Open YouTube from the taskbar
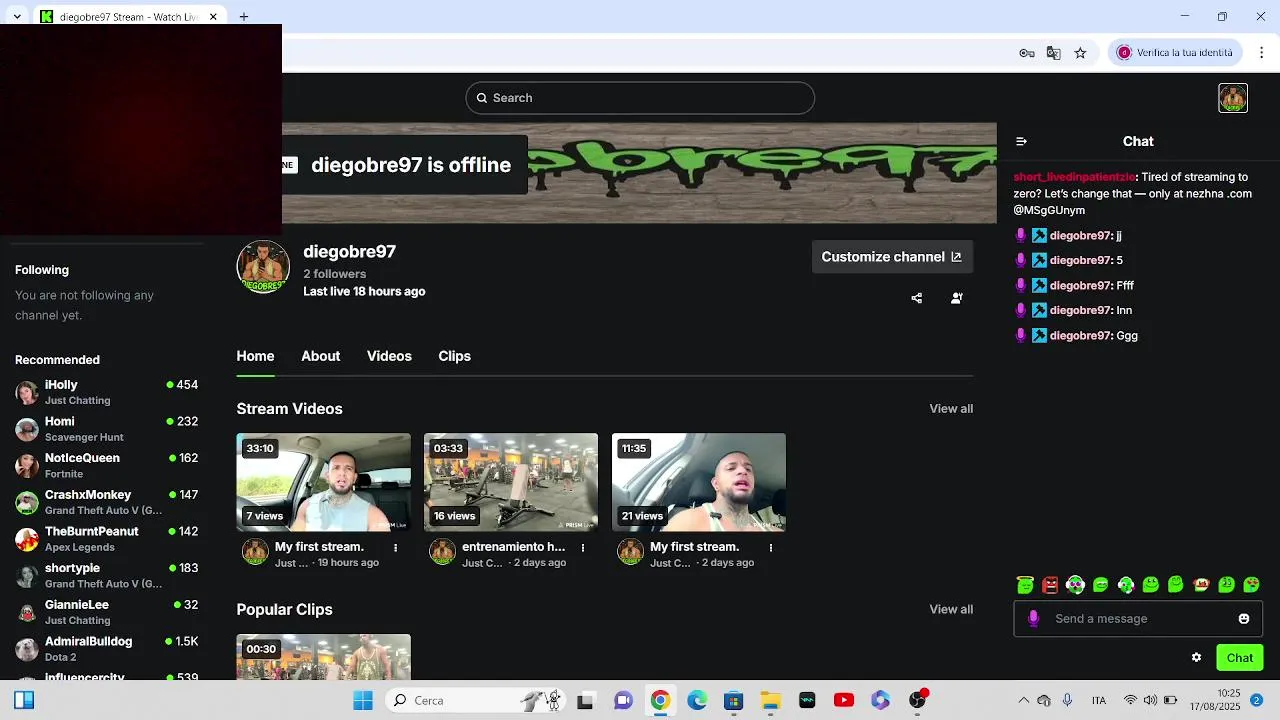 tap(844, 701)
